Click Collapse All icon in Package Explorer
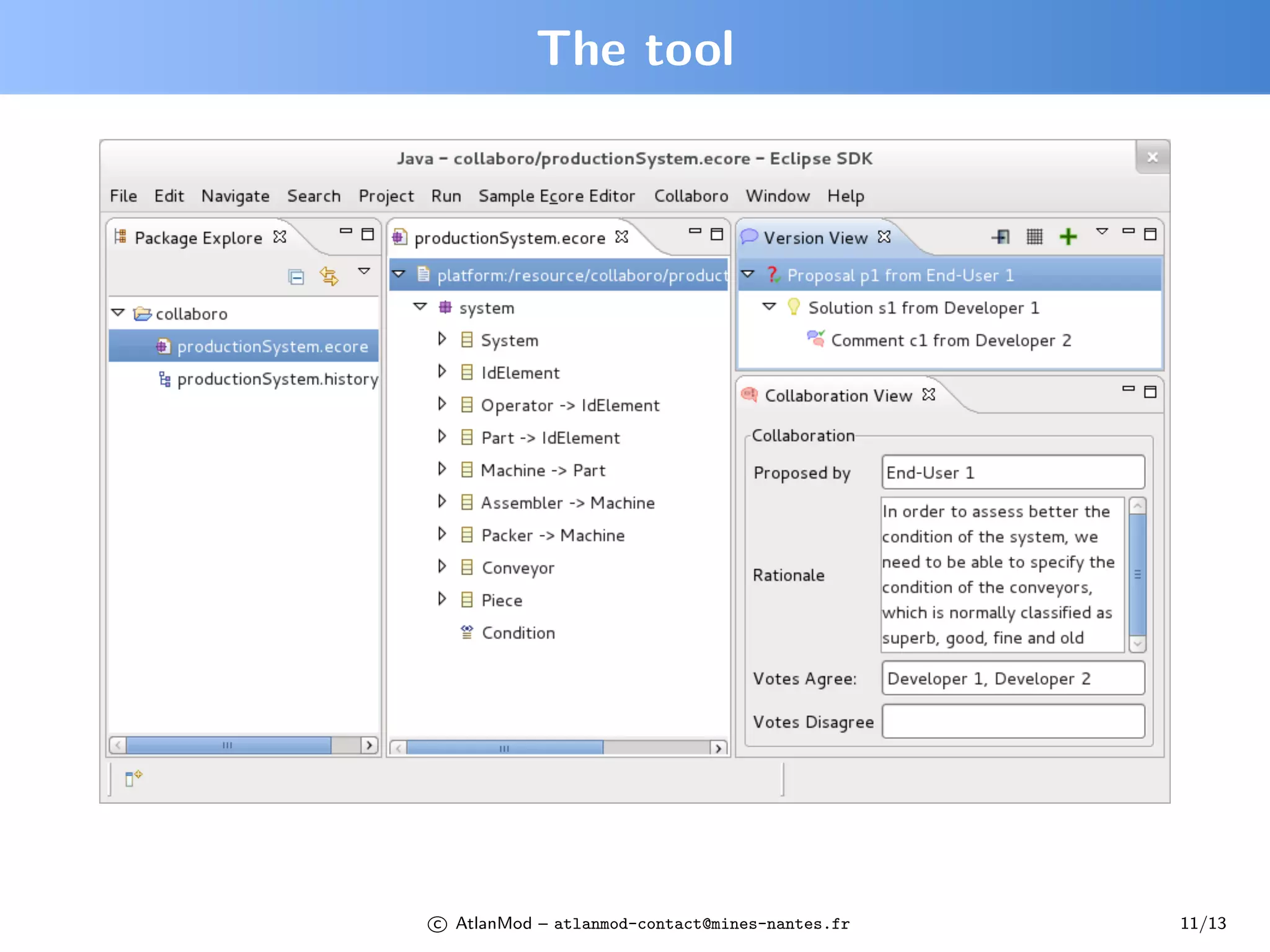Image resolution: width=1270 pixels, height=952 pixels. click(x=296, y=276)
